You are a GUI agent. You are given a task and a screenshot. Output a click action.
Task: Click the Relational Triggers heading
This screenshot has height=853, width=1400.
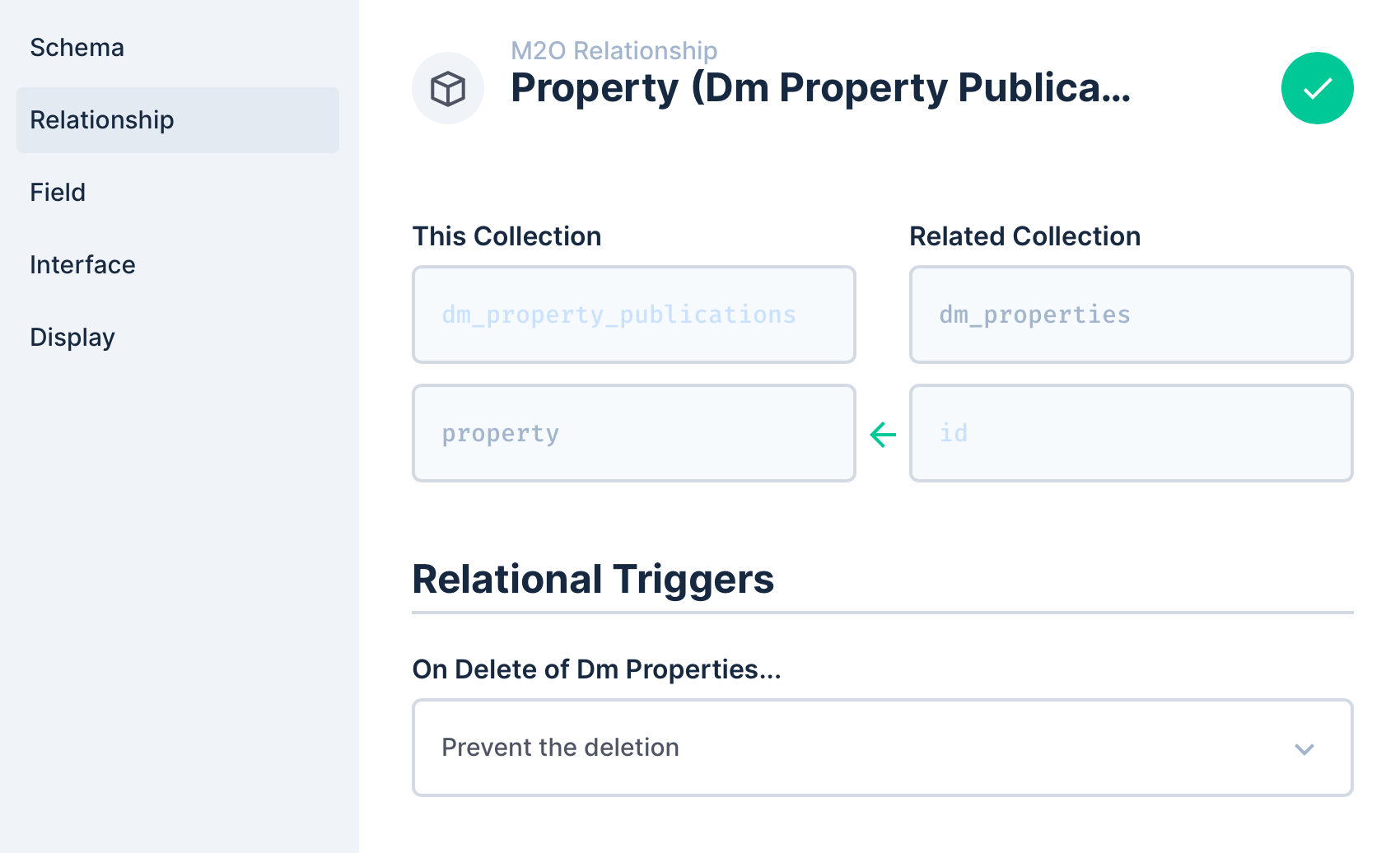(x=593, y=579)
